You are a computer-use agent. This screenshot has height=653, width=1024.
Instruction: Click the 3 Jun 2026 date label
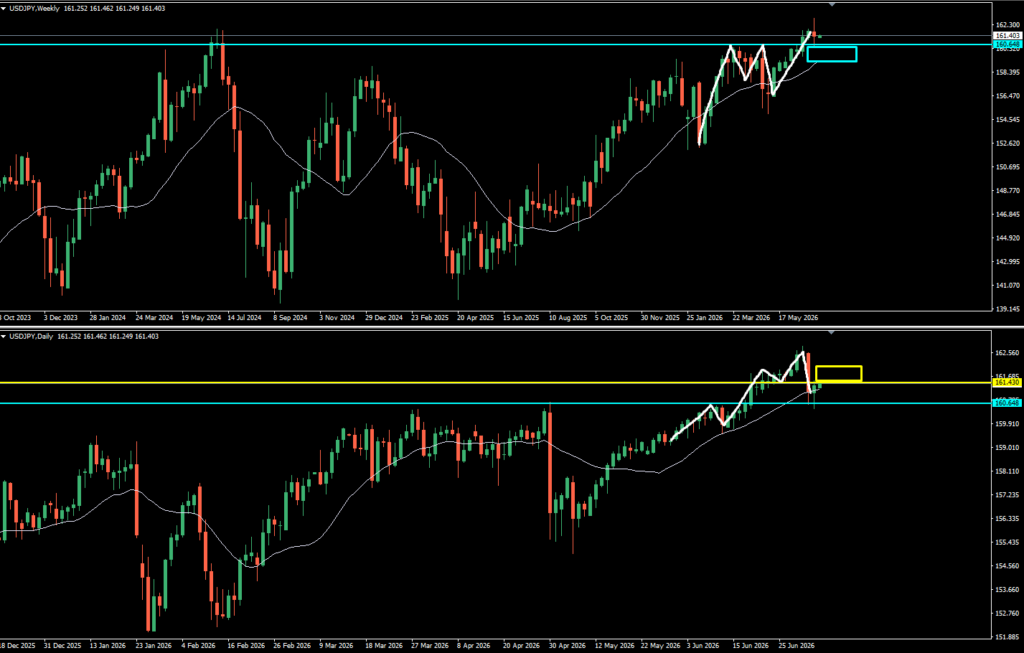click(703, 646)
